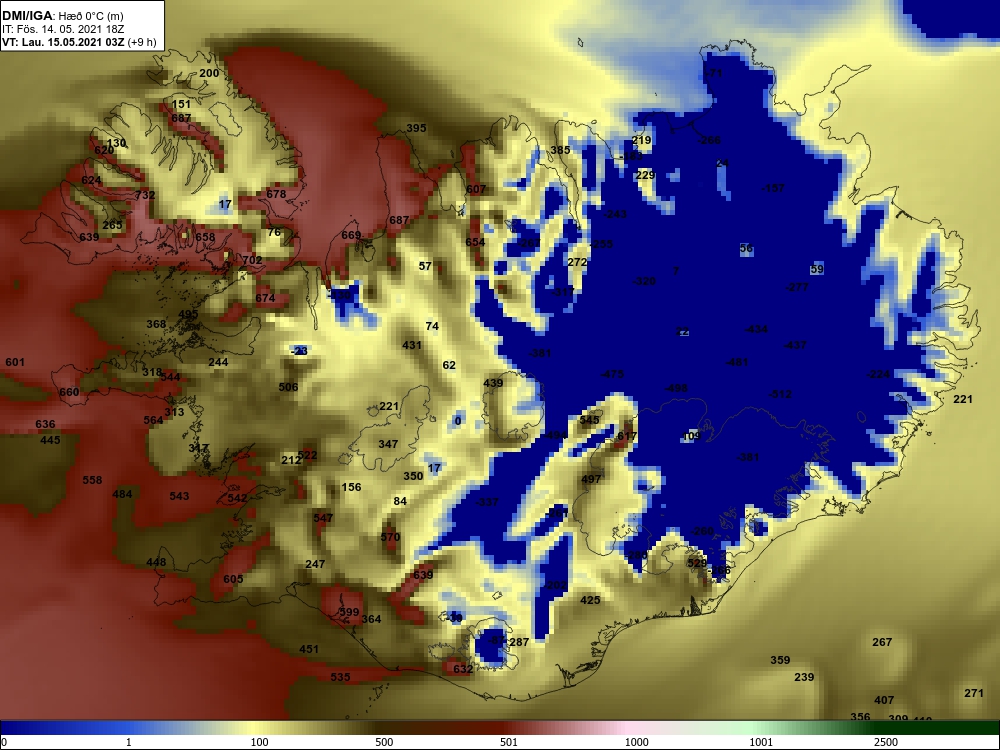Screen dimensions: 1000x750
Task: Click the map value '669'
Action: [351, 235]
